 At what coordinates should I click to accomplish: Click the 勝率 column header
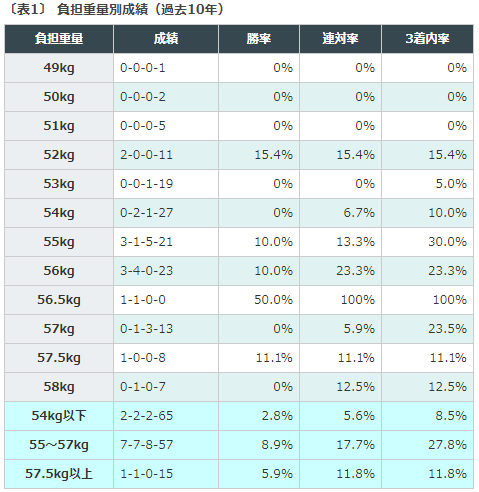[259, 39]
